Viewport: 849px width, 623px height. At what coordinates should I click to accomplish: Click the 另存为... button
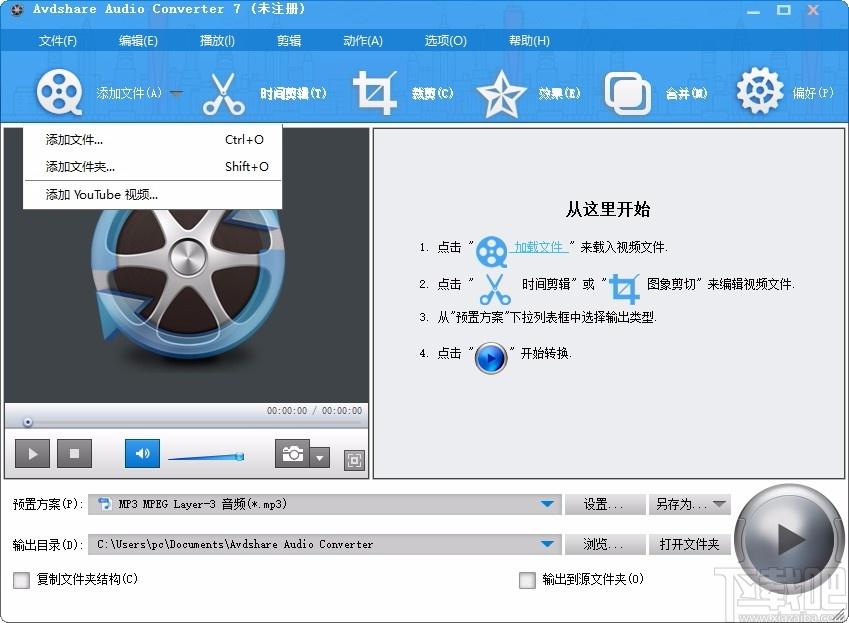690,504
